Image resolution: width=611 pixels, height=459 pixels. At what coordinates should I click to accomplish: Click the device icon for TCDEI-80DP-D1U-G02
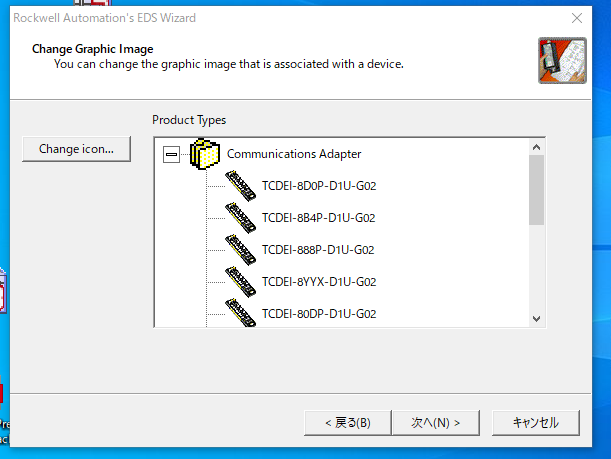240,313
